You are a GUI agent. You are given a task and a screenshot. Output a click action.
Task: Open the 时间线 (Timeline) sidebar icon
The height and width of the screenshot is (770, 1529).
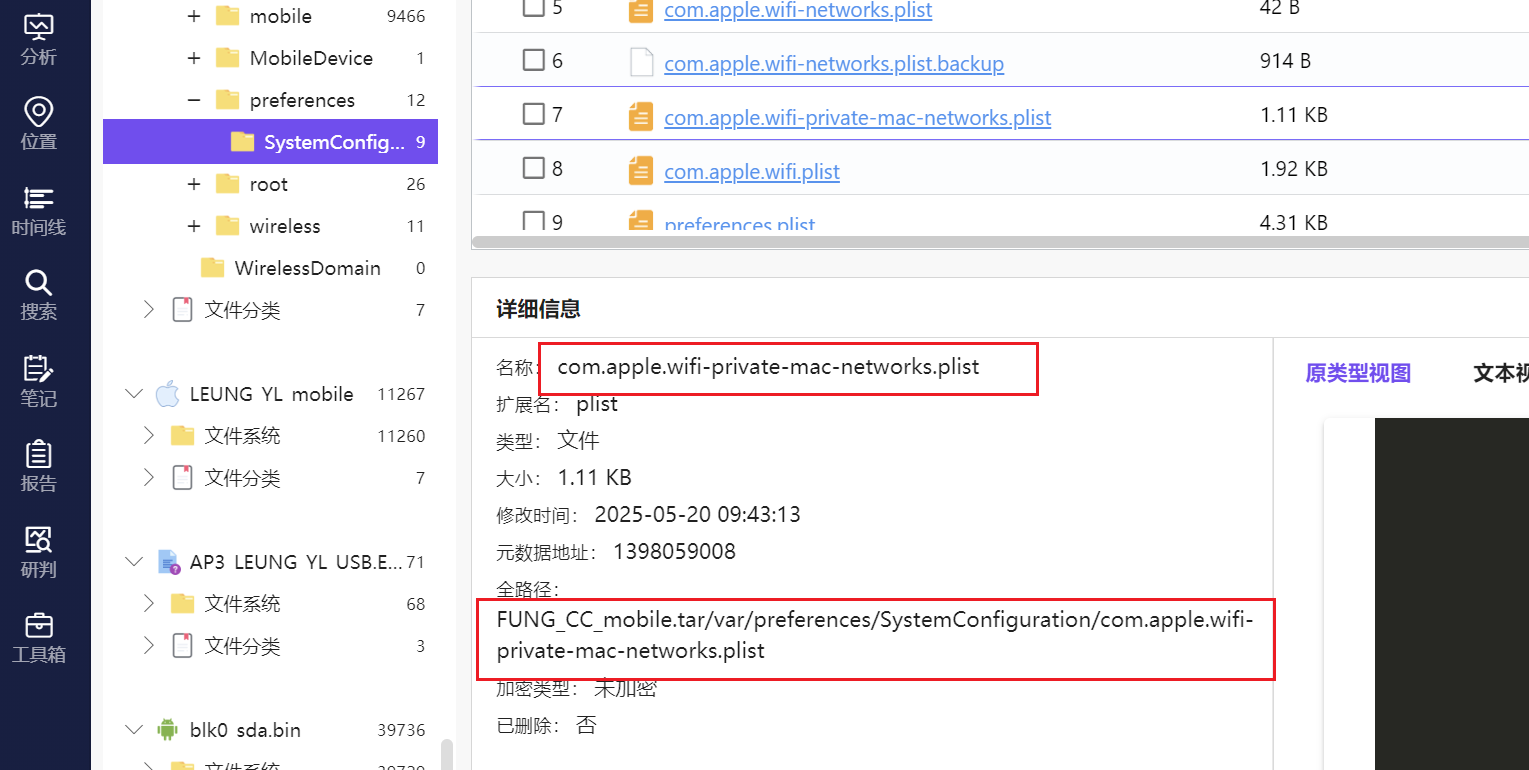point(39,210)
